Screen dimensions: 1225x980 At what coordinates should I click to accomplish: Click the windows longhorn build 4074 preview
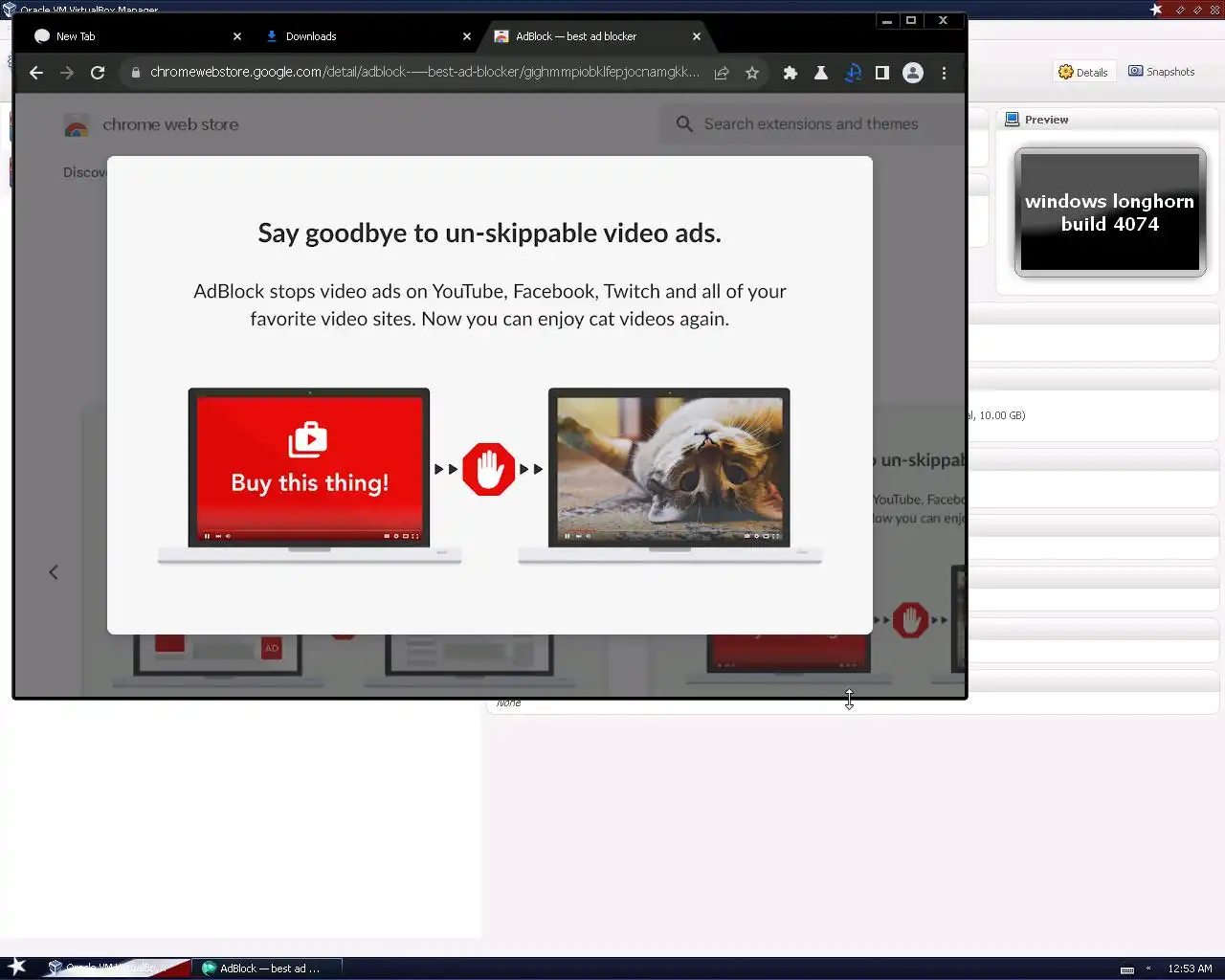(1110, 212)
